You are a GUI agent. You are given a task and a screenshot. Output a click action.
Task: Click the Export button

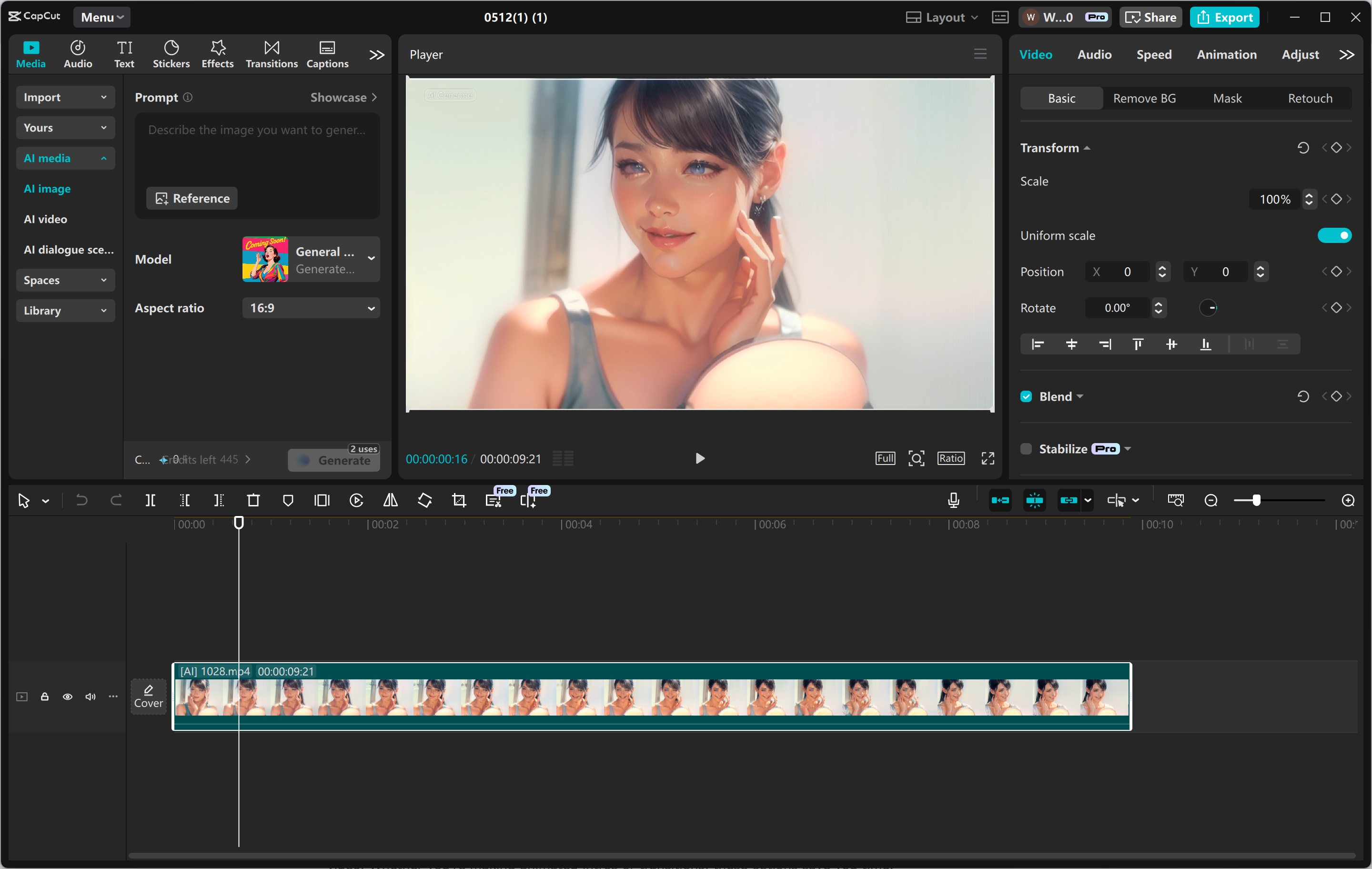tap(1224, 17)
